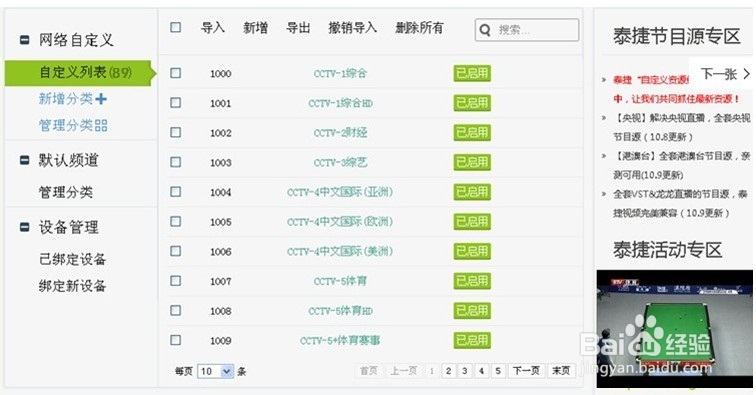Collapse the 默认频道 section
Viewport: 756px width, 395px height.
coord(25,160)
